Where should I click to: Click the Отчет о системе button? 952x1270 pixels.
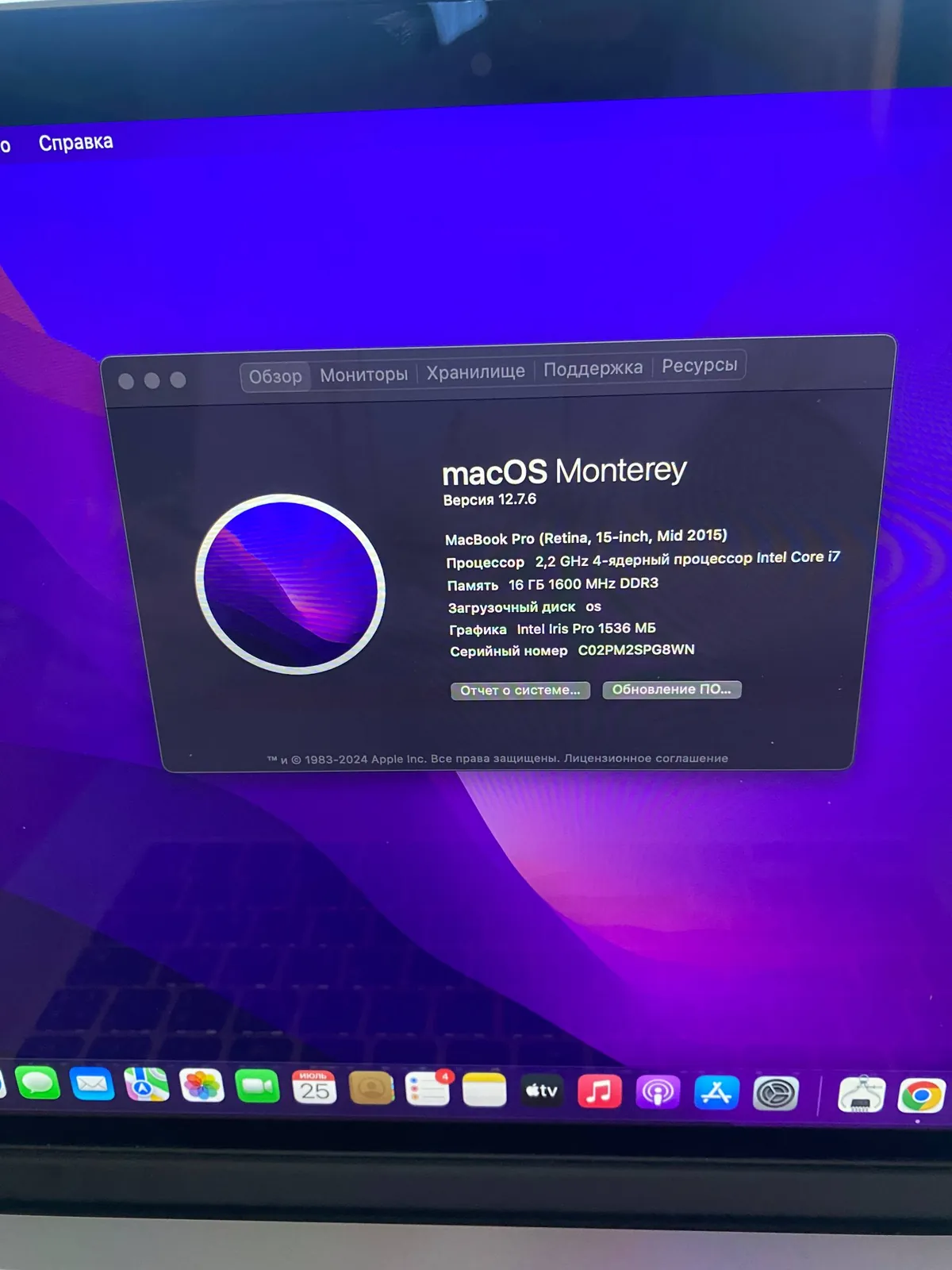pos(520,691)
